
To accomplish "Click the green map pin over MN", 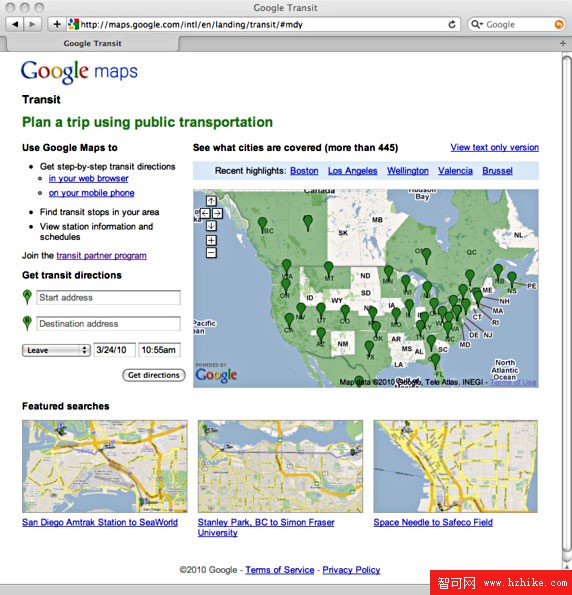I will coord(388,272).
